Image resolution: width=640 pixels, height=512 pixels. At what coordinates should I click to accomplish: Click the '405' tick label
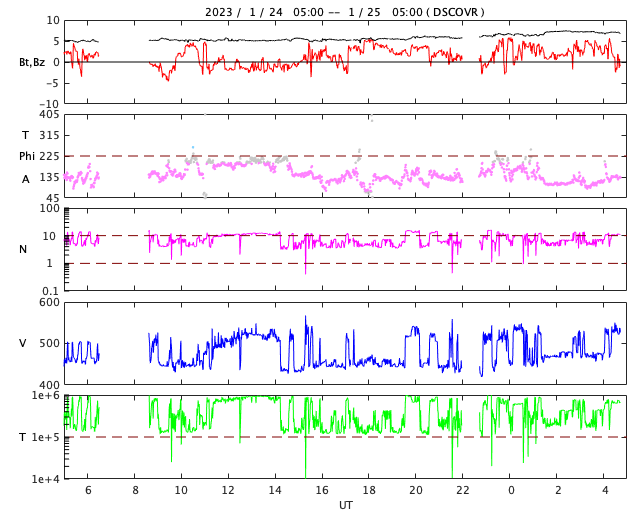coord(49,115)
